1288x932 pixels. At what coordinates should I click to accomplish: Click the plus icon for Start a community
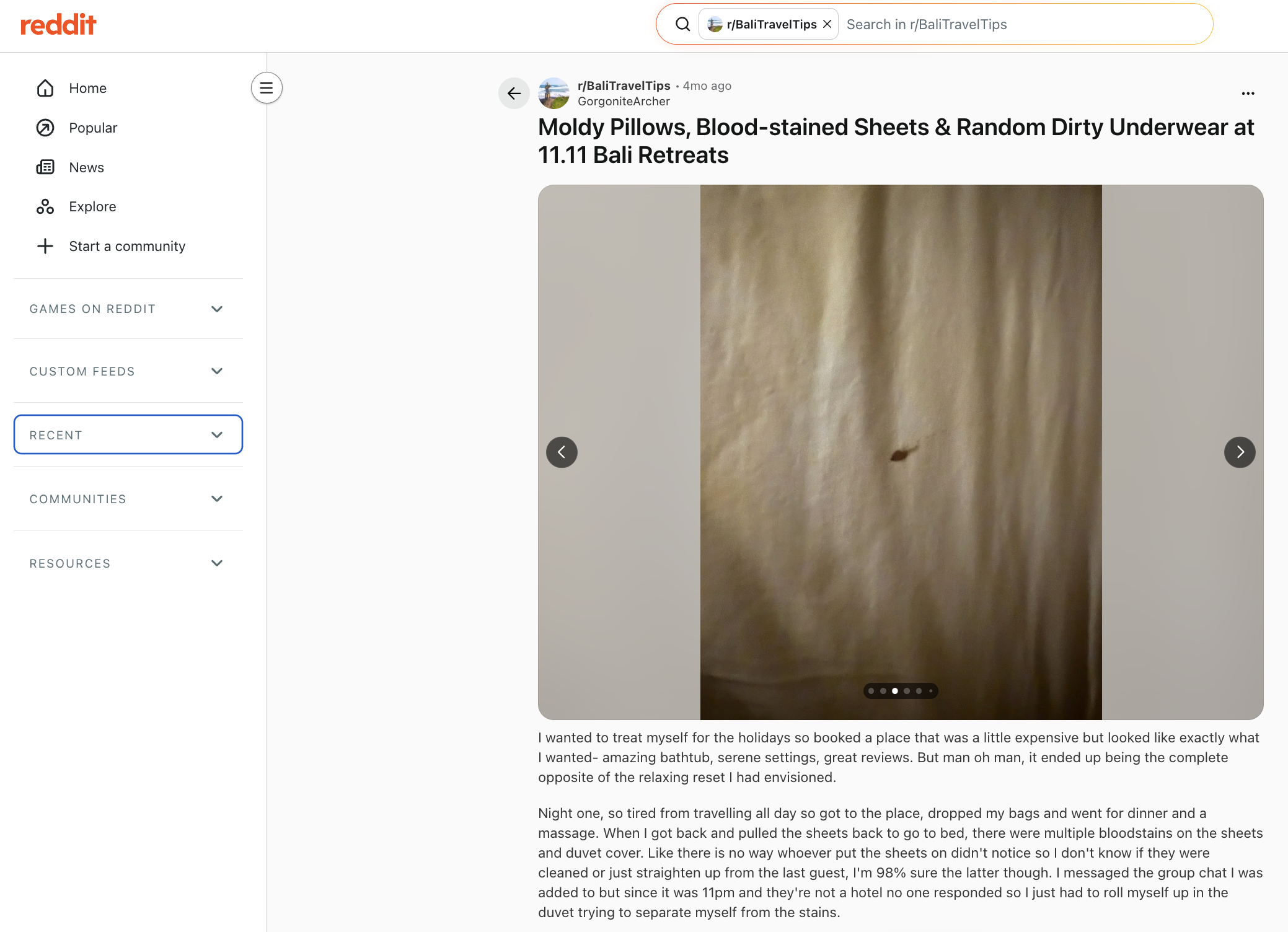click(45, 246)
